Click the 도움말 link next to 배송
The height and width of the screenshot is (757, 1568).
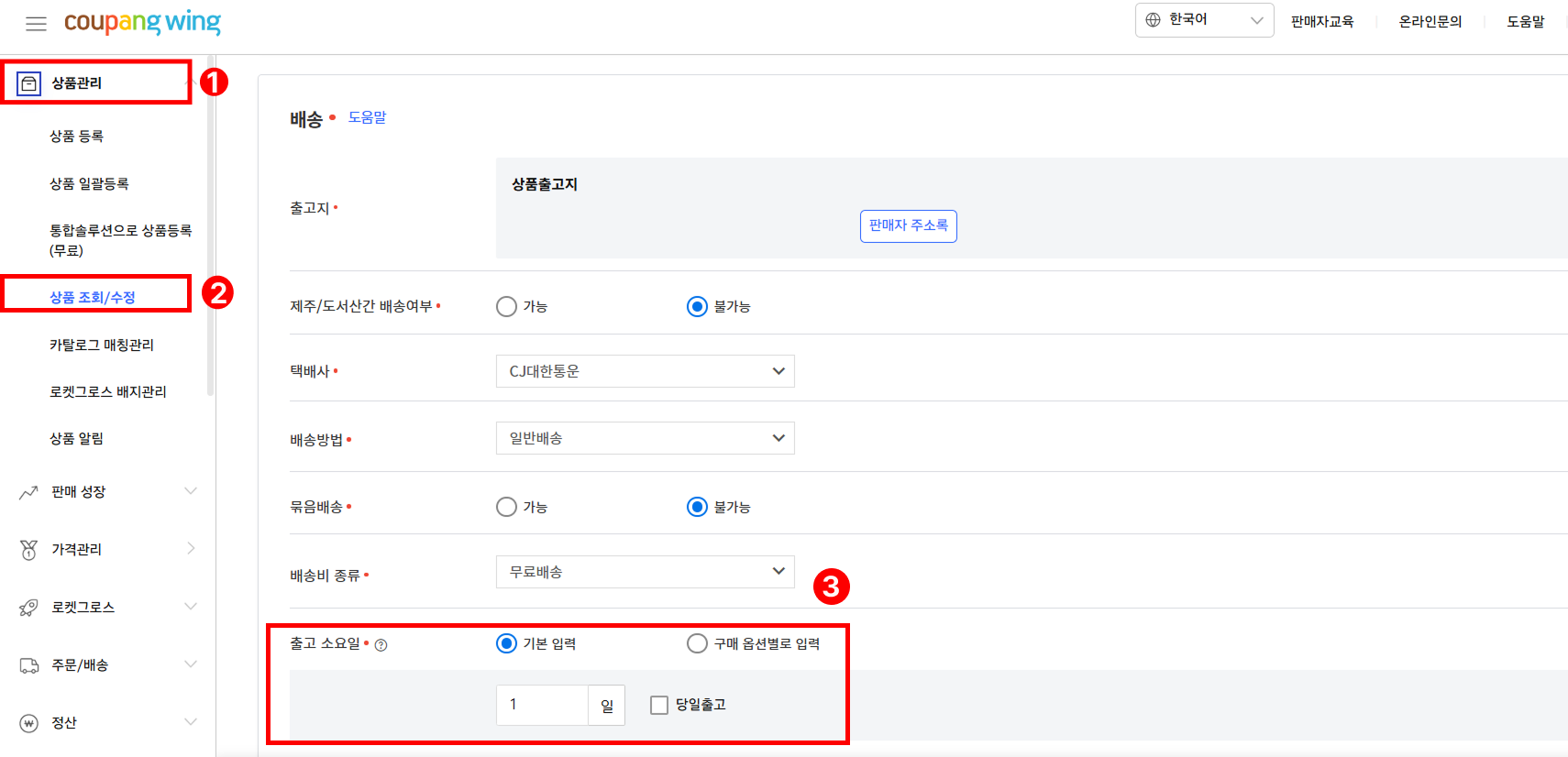click(x=367, y=117)
